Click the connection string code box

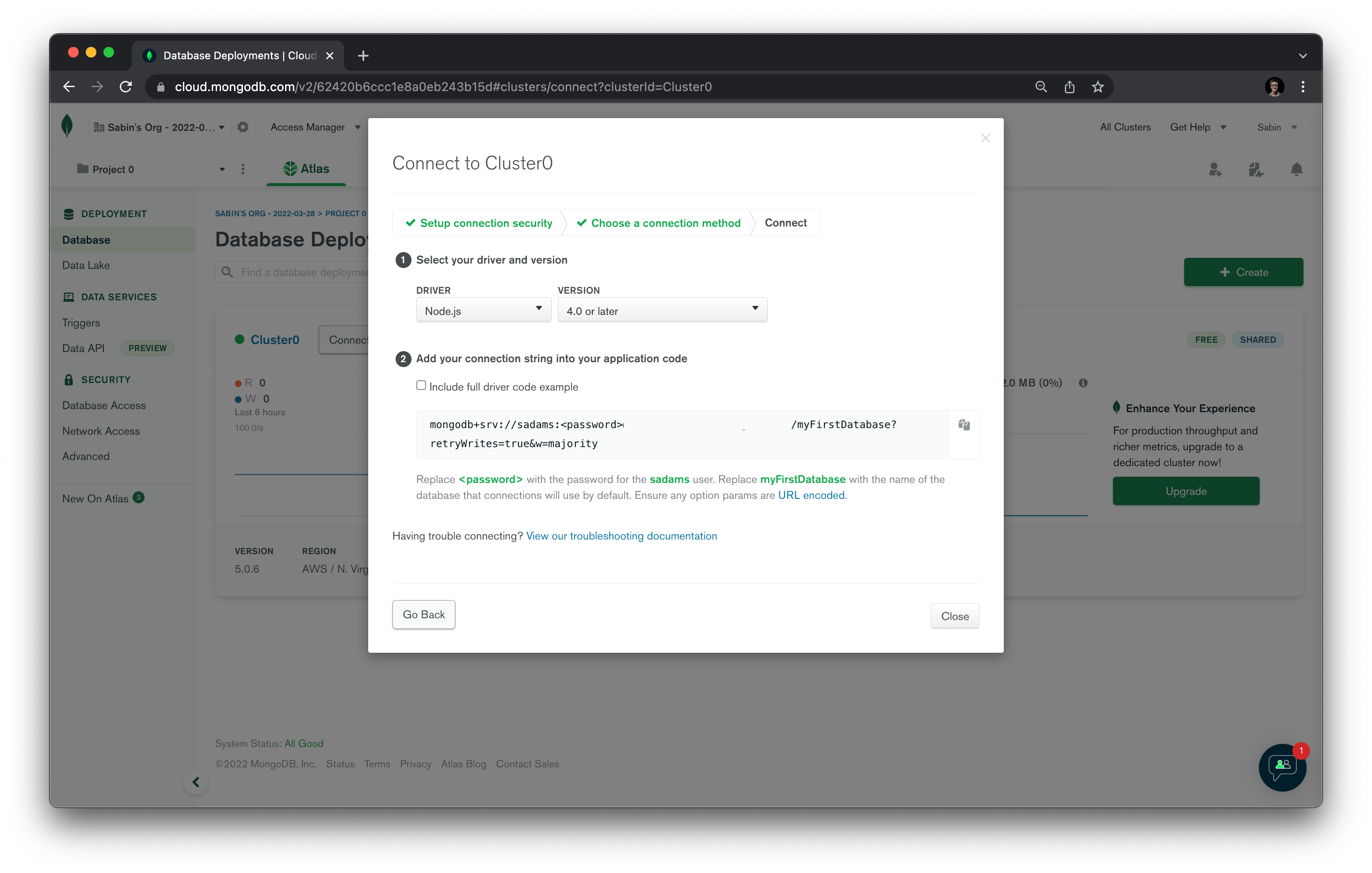[682, 434]
